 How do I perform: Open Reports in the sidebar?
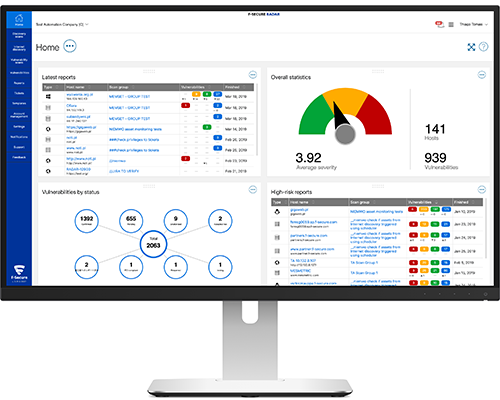point(19,83)
